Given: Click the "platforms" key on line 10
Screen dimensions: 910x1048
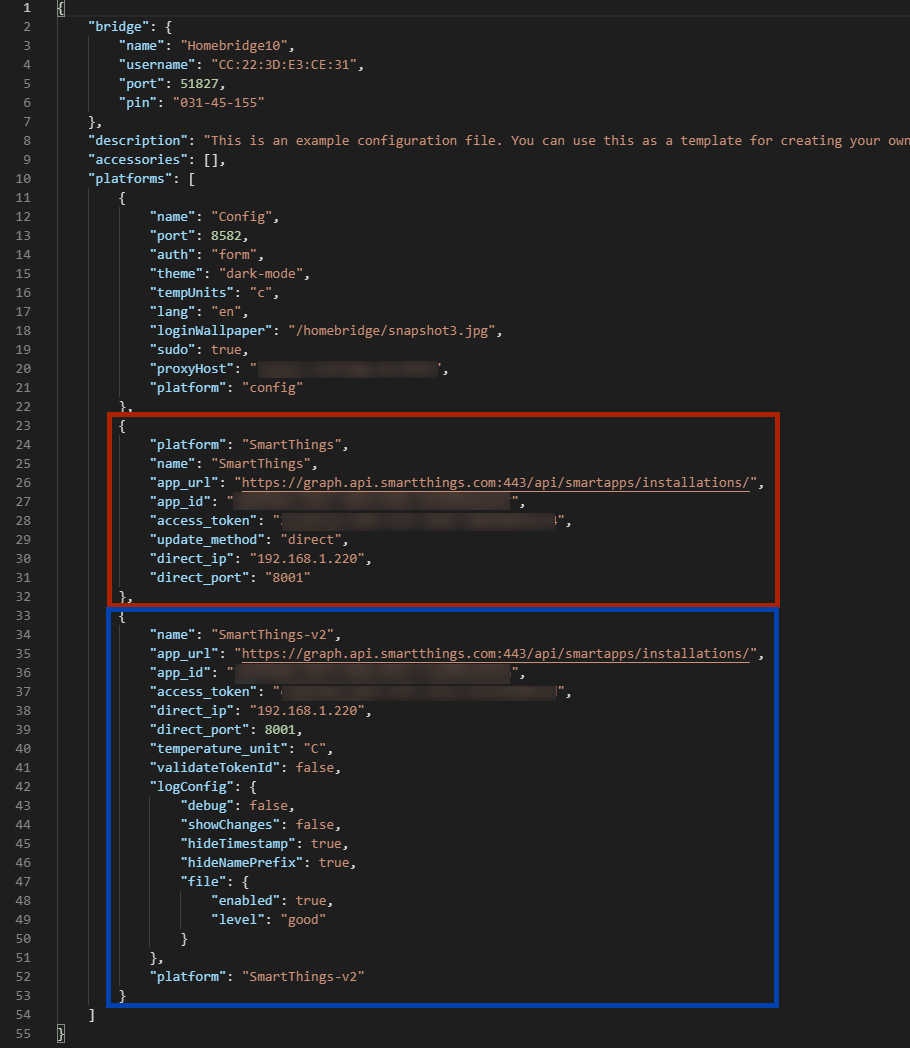Looking at the screenshot, I should point(130,178).
